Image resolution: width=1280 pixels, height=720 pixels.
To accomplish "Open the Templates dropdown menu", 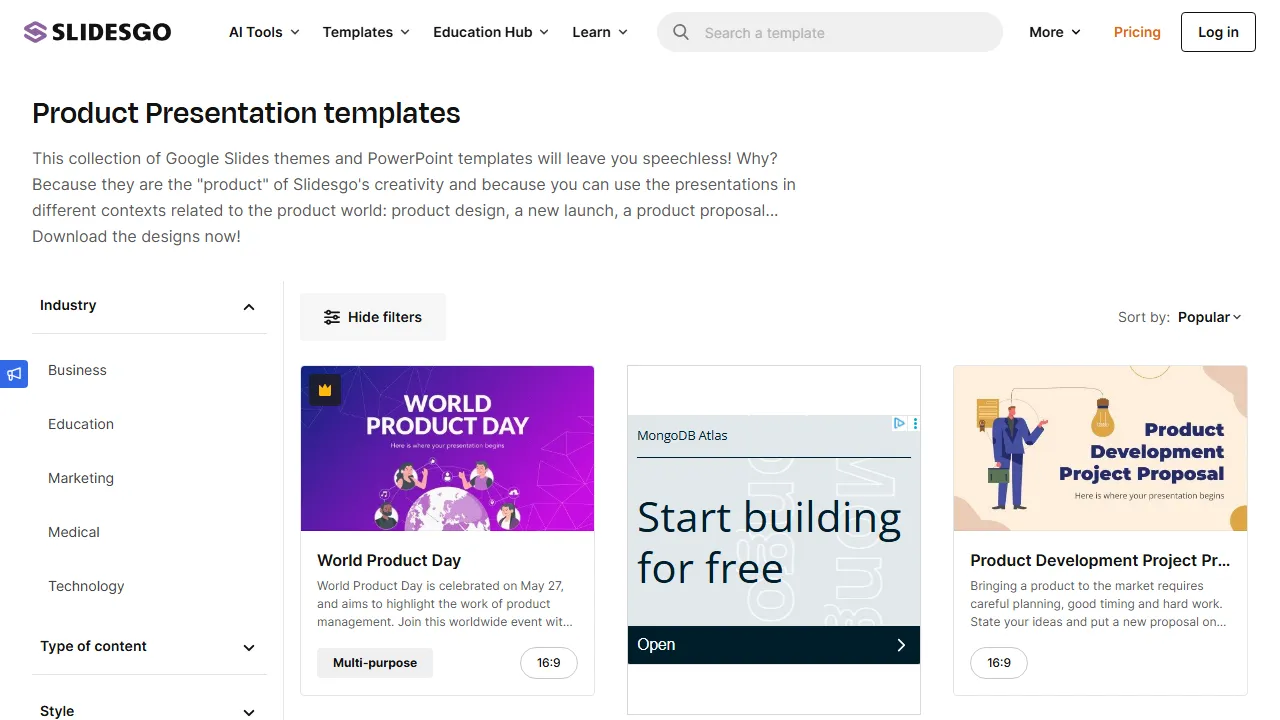I will pyautogui.click(x=366, y=32).
